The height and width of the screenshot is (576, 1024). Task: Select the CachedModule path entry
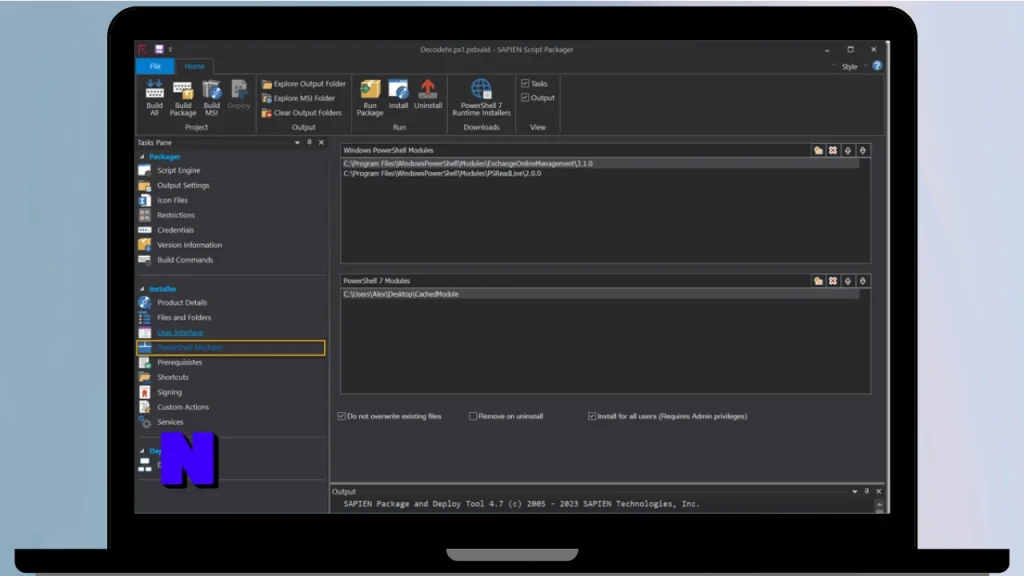[x=600, y=295]
